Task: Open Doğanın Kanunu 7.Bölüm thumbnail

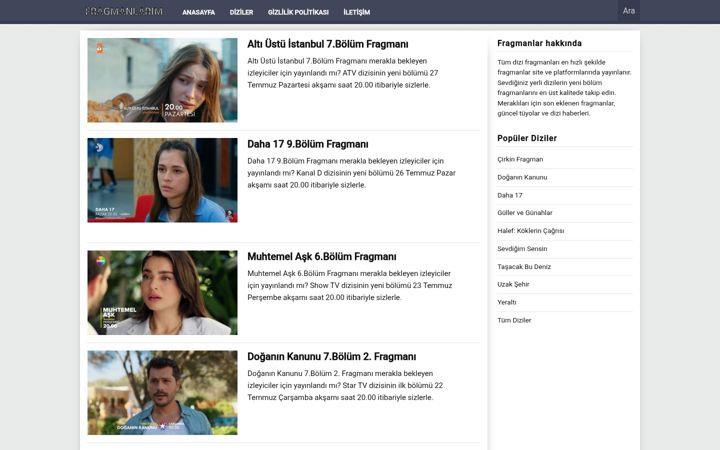Action: [x=163, y=393]
